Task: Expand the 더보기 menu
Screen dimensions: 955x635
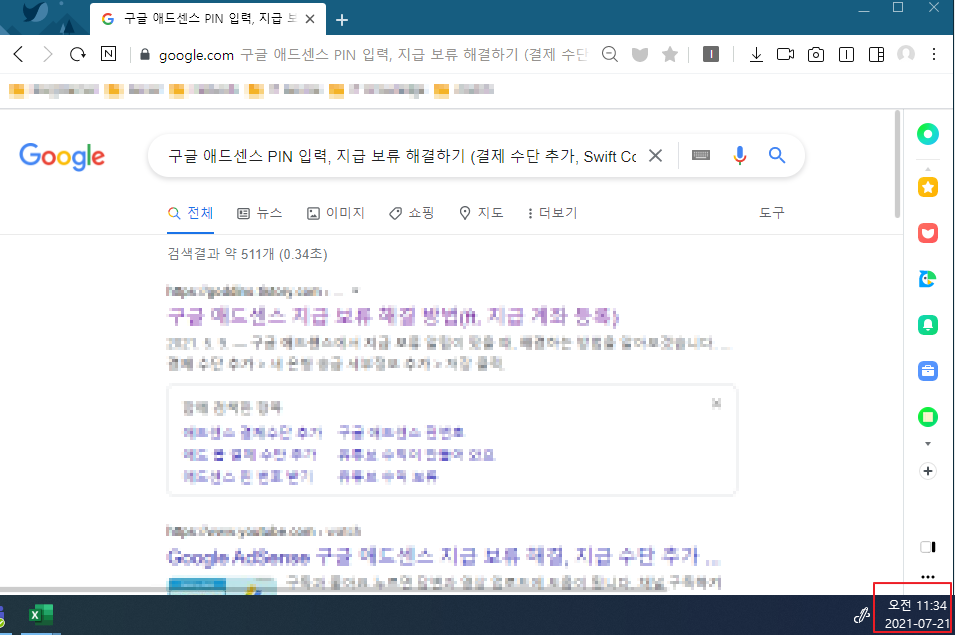Action: coord(552,213)
